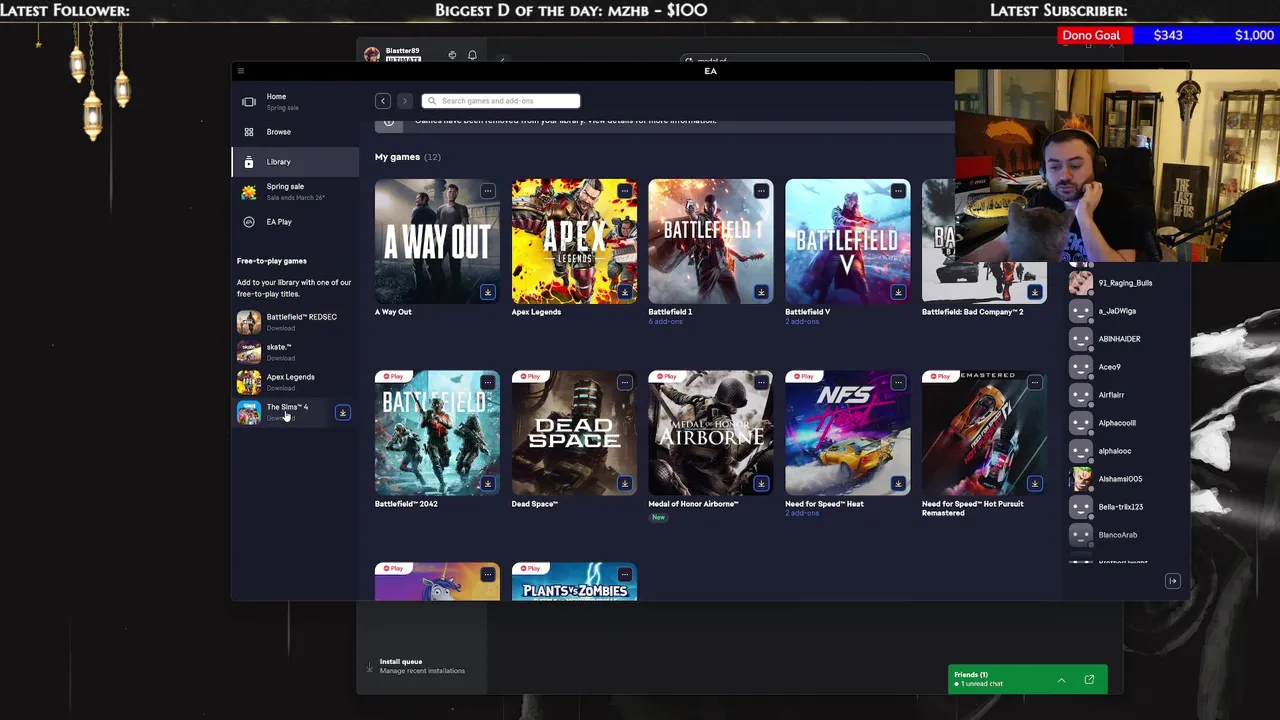Click the Search games and add-ons field
The image size is (1280, 720).
point(500,101)
